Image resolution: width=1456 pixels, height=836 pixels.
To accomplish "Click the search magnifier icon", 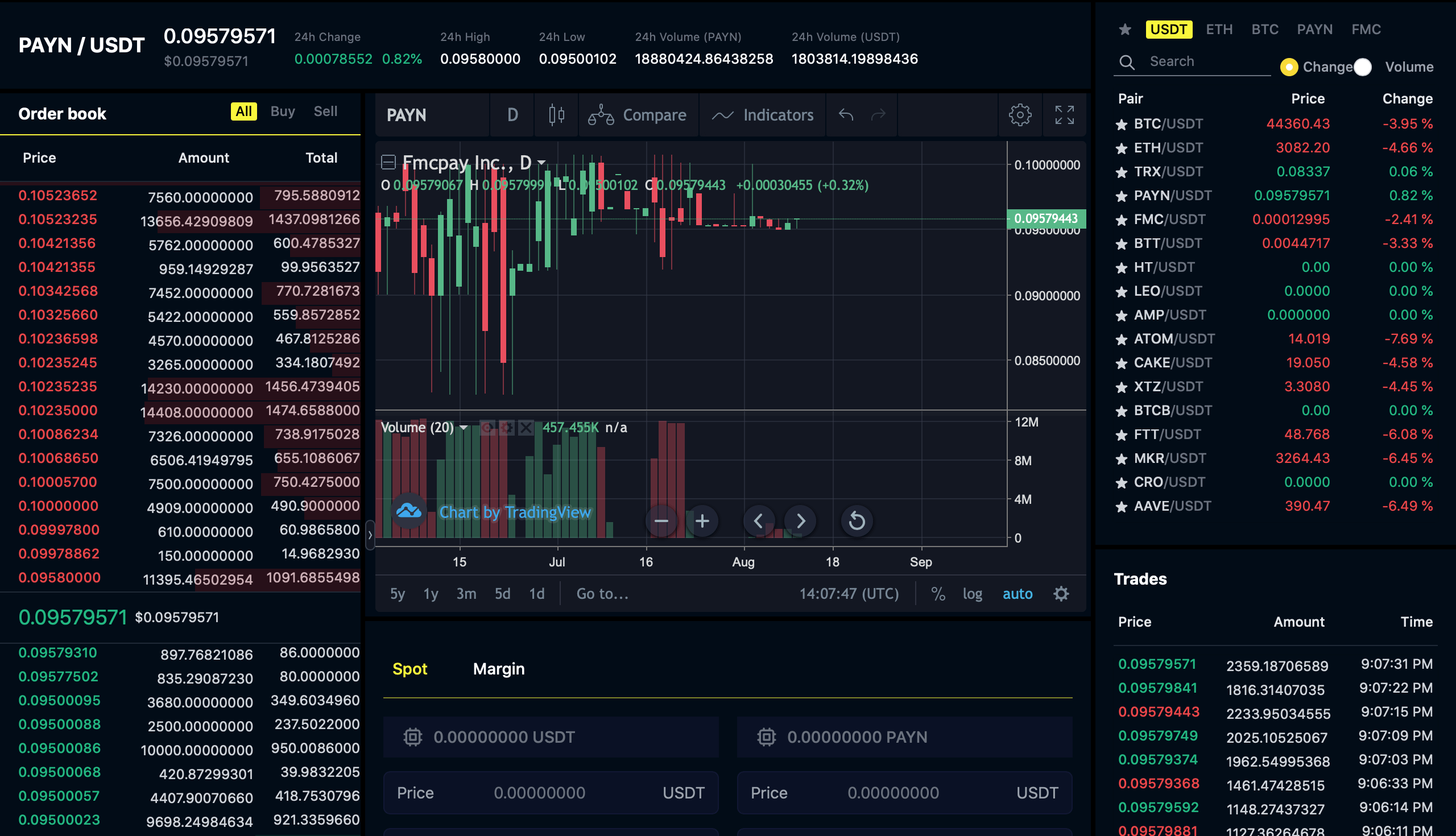I will [1127, 62].
